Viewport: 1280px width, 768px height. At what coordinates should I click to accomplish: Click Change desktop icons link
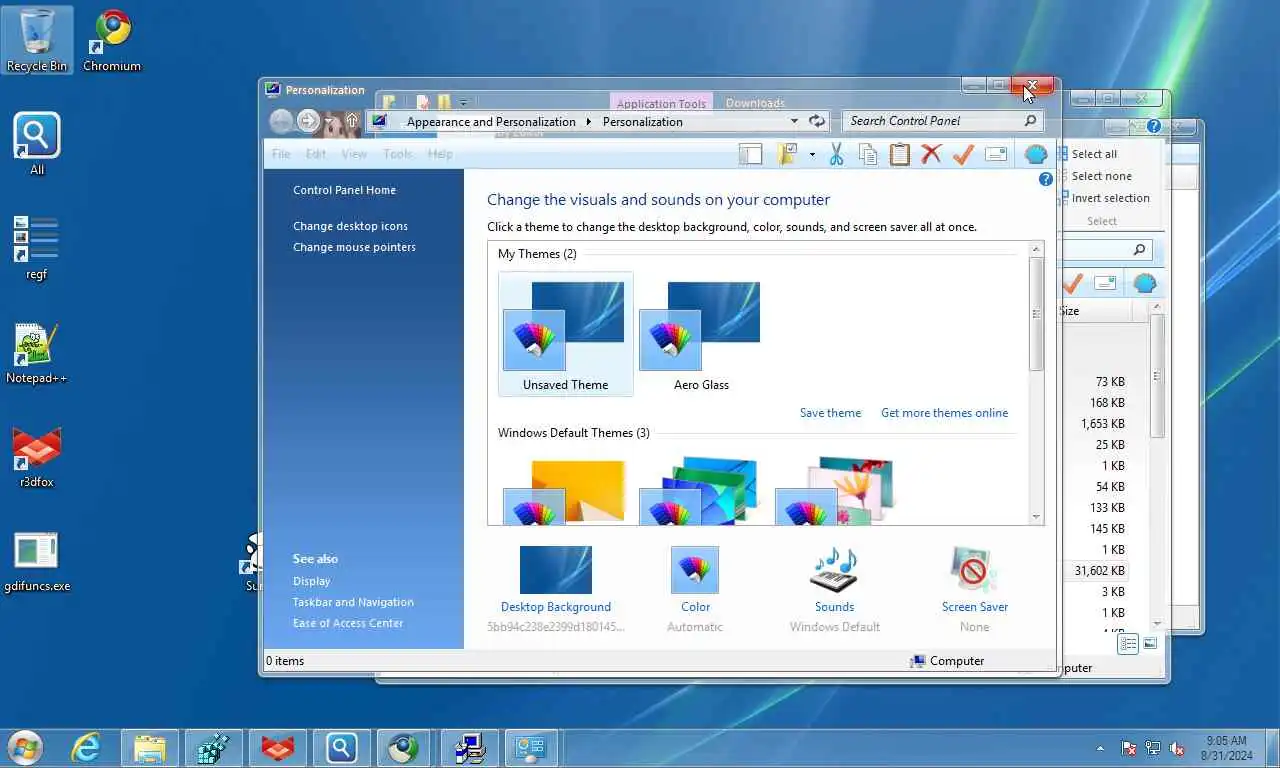pos(350,226)
